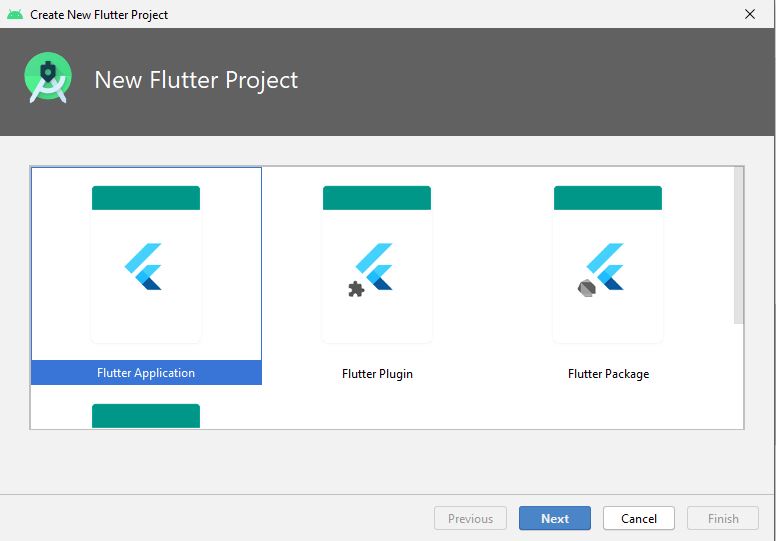Viewport: 776px width, 541px height.
Task: Click the Android Studio logo in the header
Action: (48, 79)
